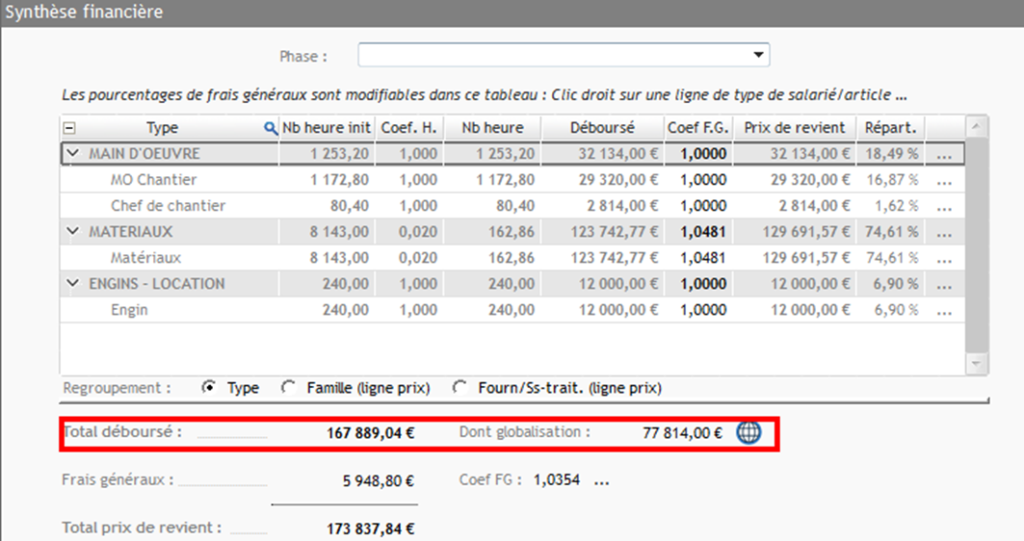The image size is (1024, 541).
Task: Click the Prix de revient column header
Action: (x=794, y=127)
